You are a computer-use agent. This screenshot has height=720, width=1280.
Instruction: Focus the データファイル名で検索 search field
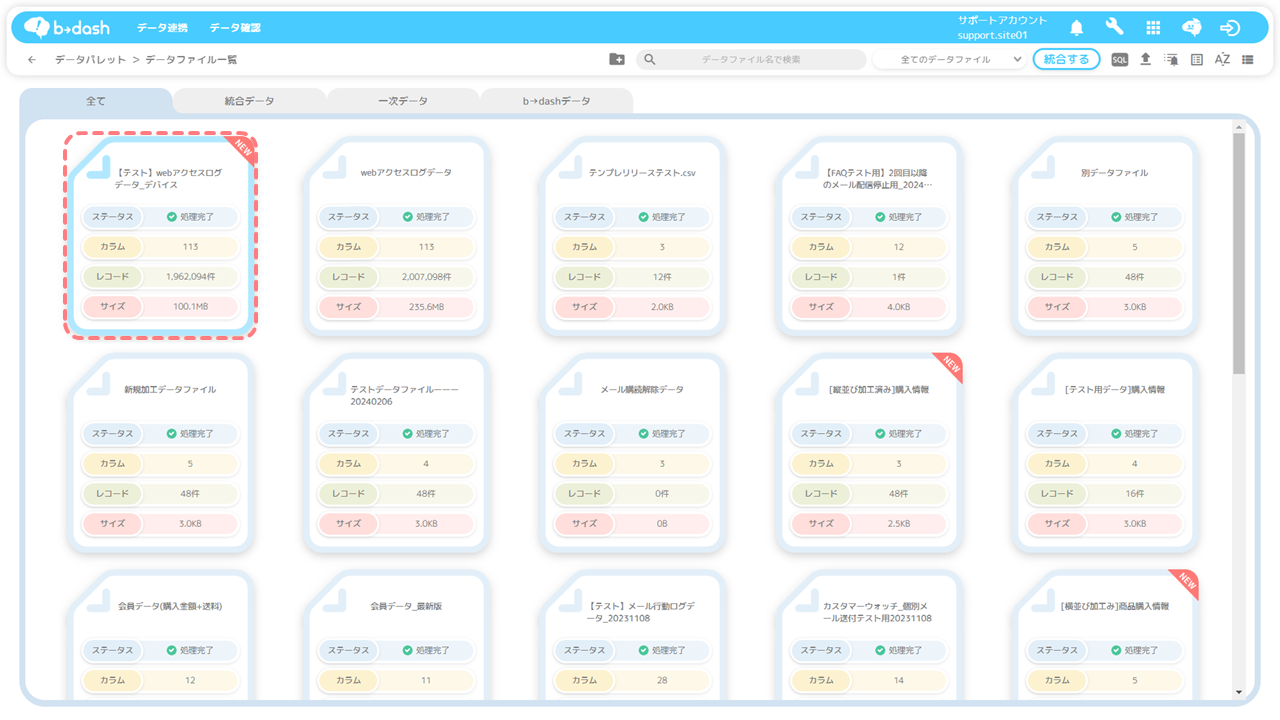(751, 60)
